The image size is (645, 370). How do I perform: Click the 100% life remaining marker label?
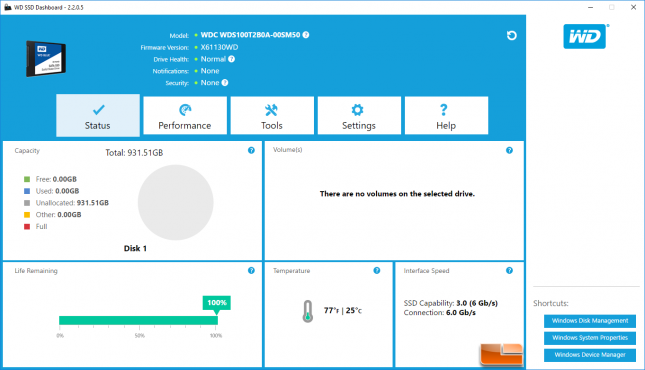pyautogui.click(x=217, y=303)
